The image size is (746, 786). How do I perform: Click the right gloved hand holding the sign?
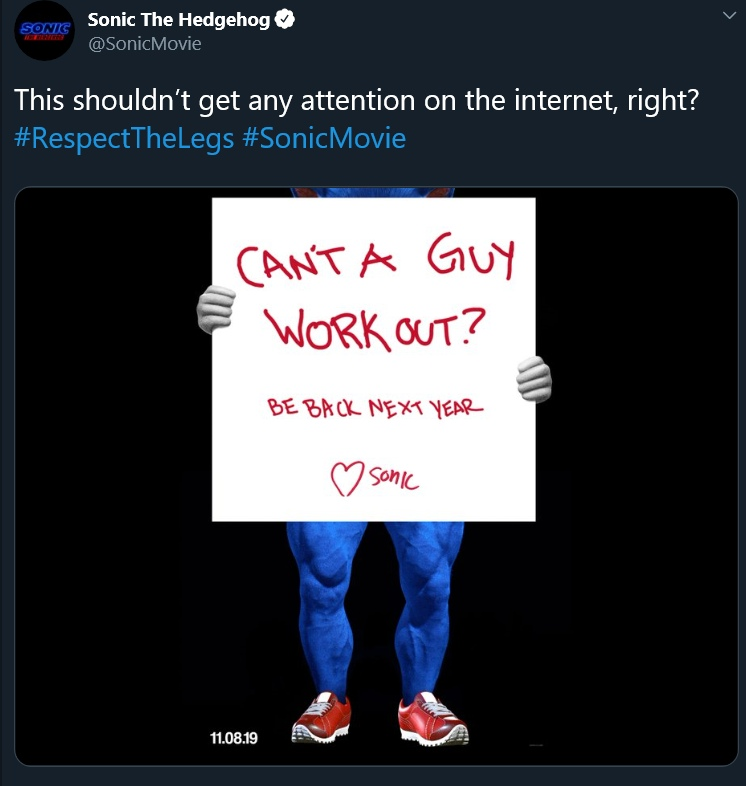coord(533,381)
